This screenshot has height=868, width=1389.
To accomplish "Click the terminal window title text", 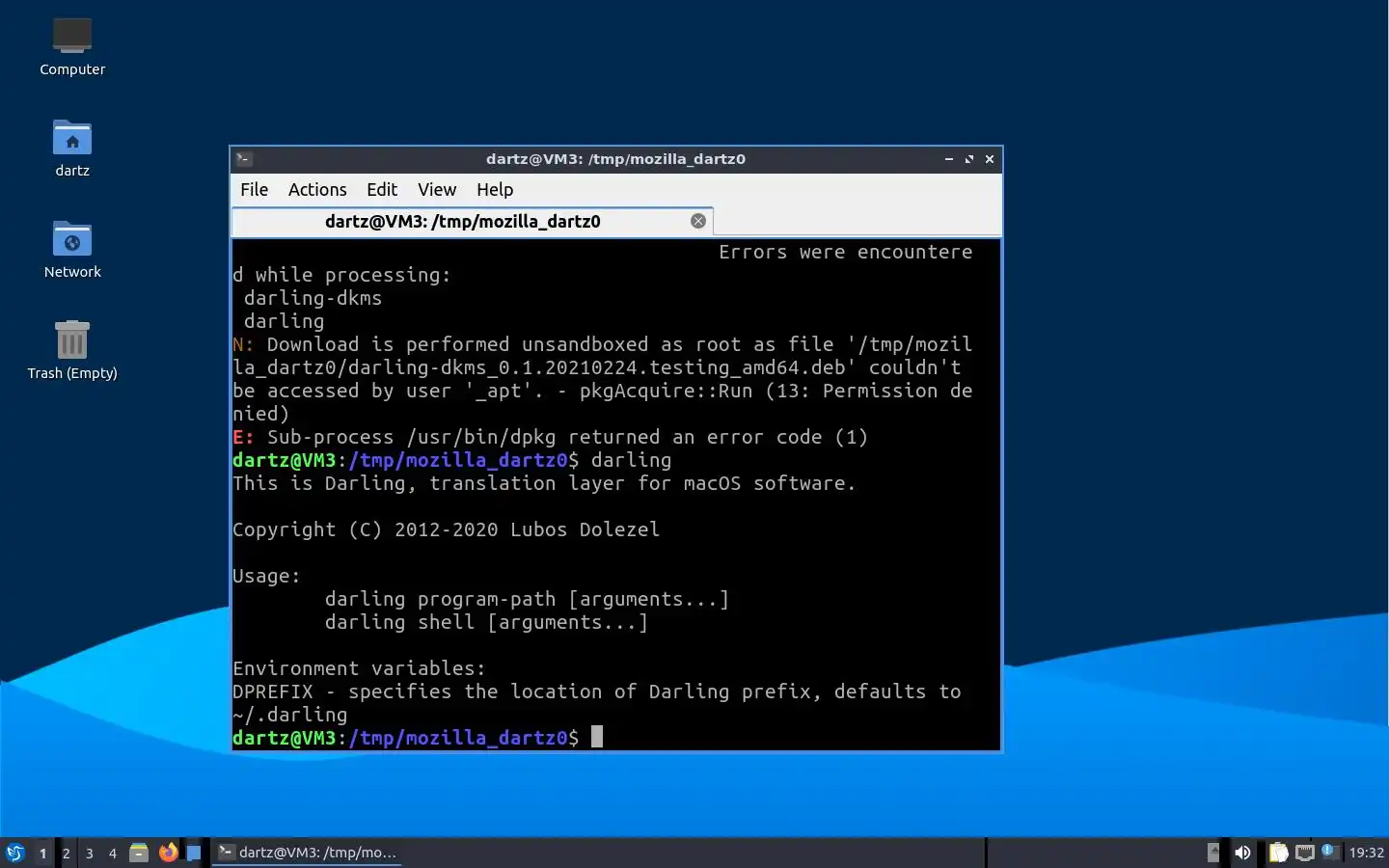I will click(x=615, y=159).
